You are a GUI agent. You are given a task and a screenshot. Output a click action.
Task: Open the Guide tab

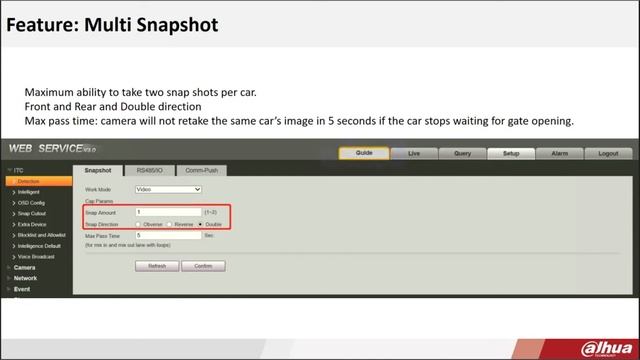click(364, 153)
